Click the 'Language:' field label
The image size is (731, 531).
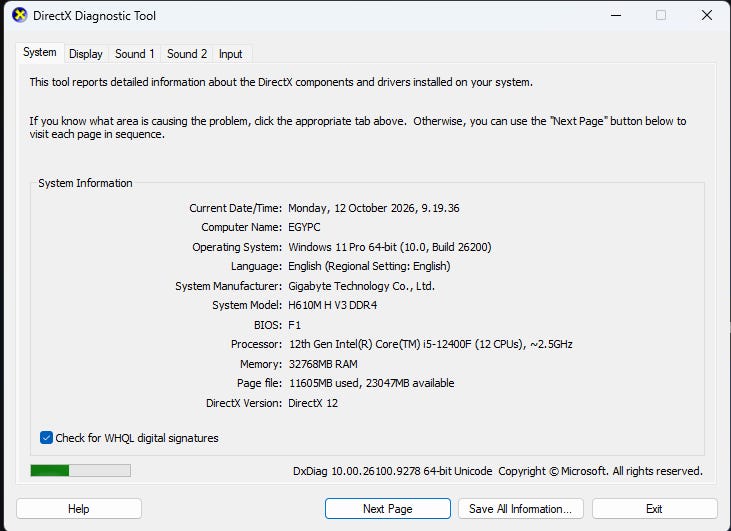point(256,266)
